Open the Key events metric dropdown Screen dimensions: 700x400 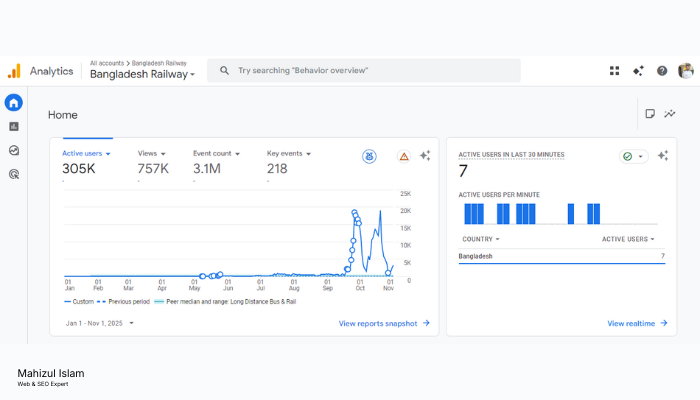point(289,154)
